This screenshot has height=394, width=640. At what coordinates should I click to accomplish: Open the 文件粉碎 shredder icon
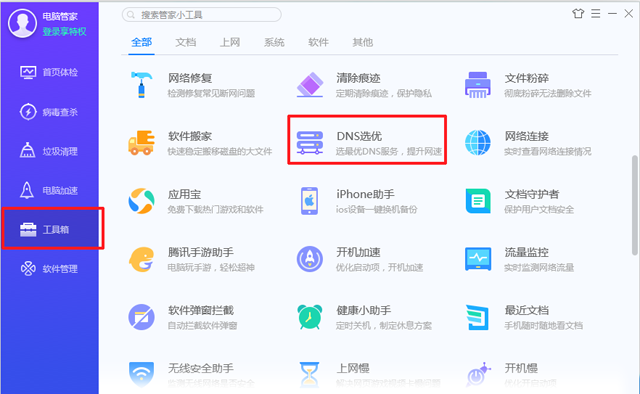(478, 85)
